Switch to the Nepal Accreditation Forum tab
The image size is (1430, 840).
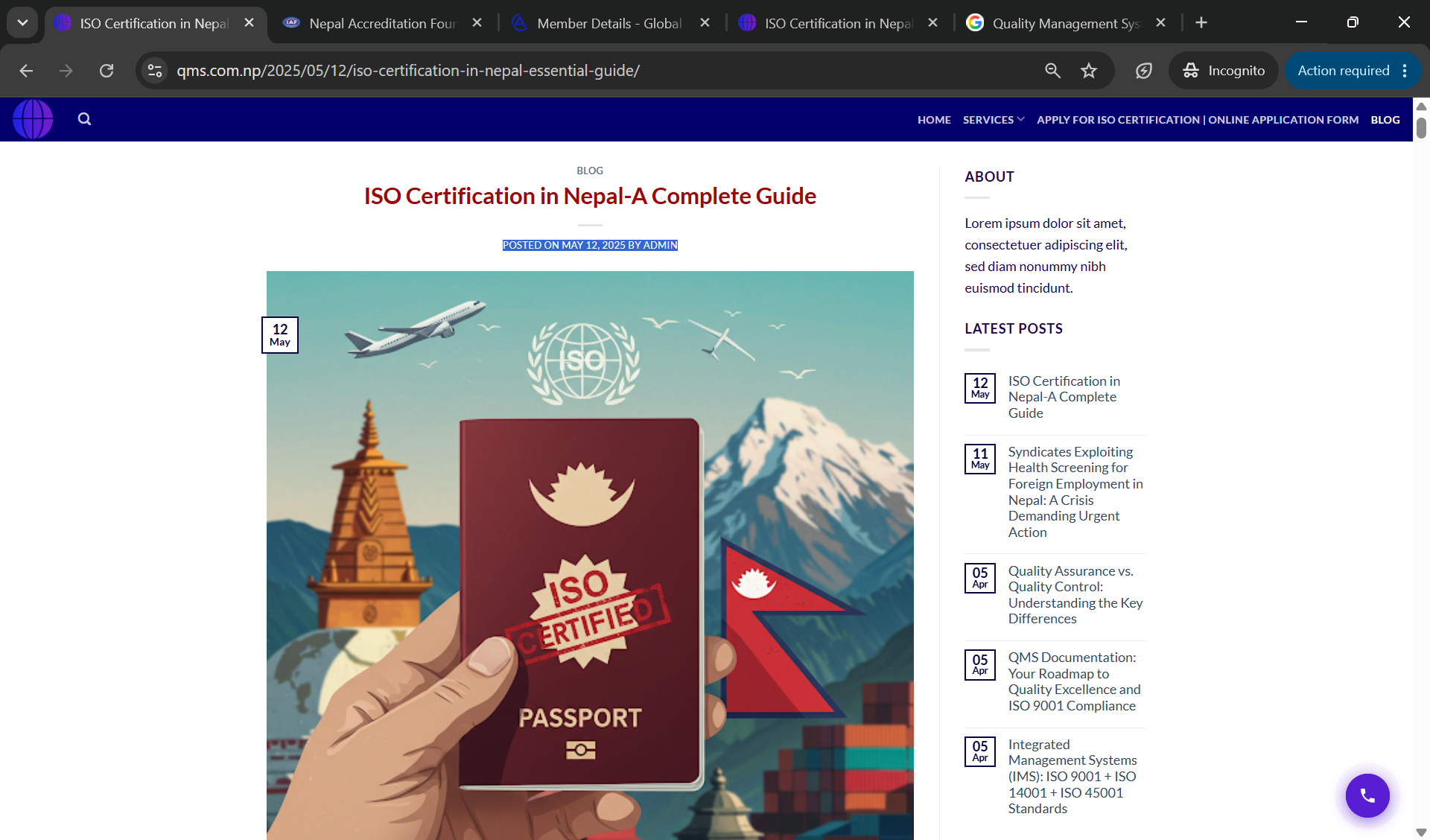pyautogui.click(x=383, y=23)
